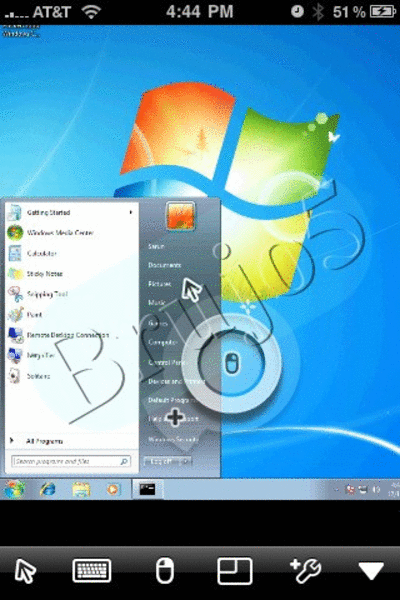Image resolution: width=400 pixels, height=600 pixels.
Task: Switch to the command prompt taskbar window
Action: (147, 489)
